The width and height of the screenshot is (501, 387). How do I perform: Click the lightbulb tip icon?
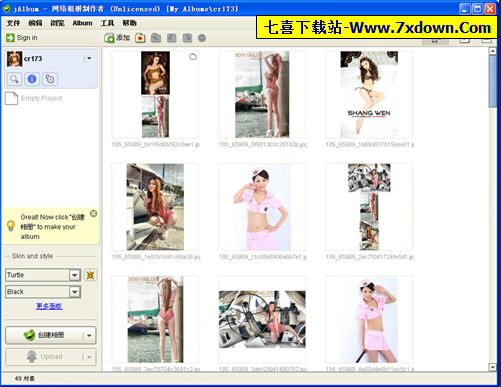pos(11,226)
